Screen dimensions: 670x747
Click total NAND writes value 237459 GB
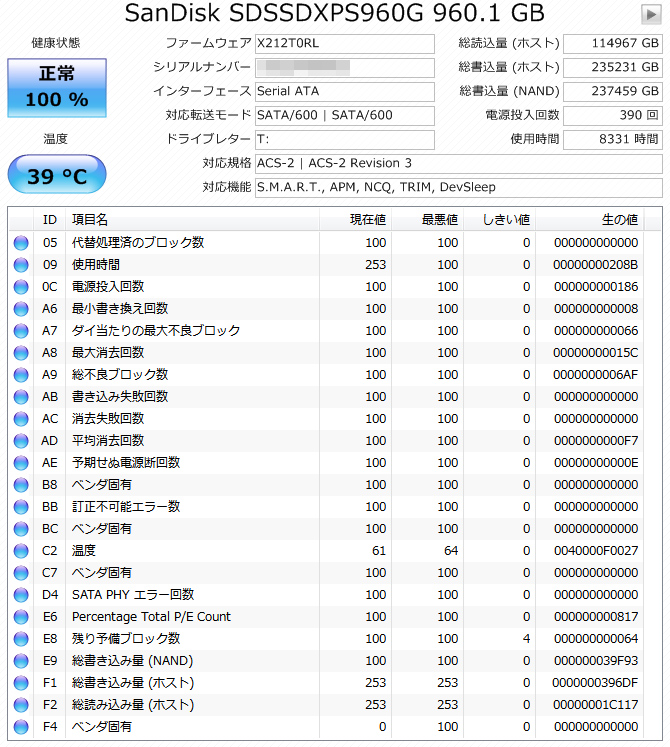coord(612,91)
